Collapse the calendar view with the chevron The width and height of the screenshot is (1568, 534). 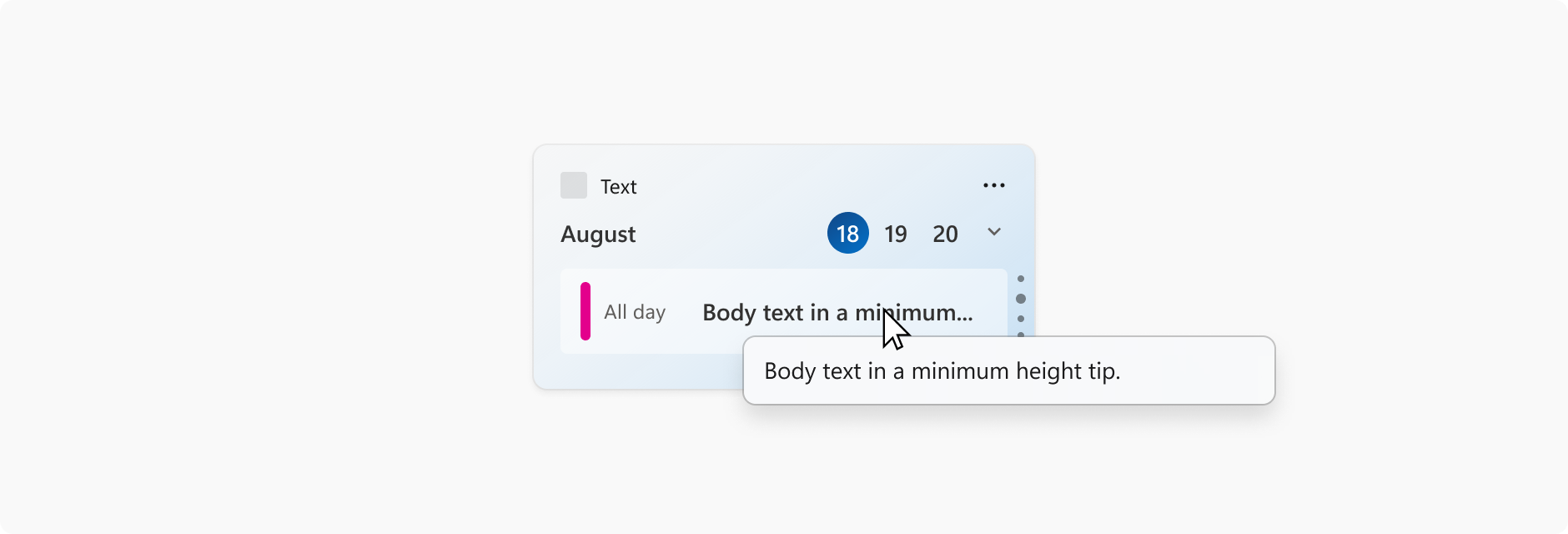tap(993, 233)
